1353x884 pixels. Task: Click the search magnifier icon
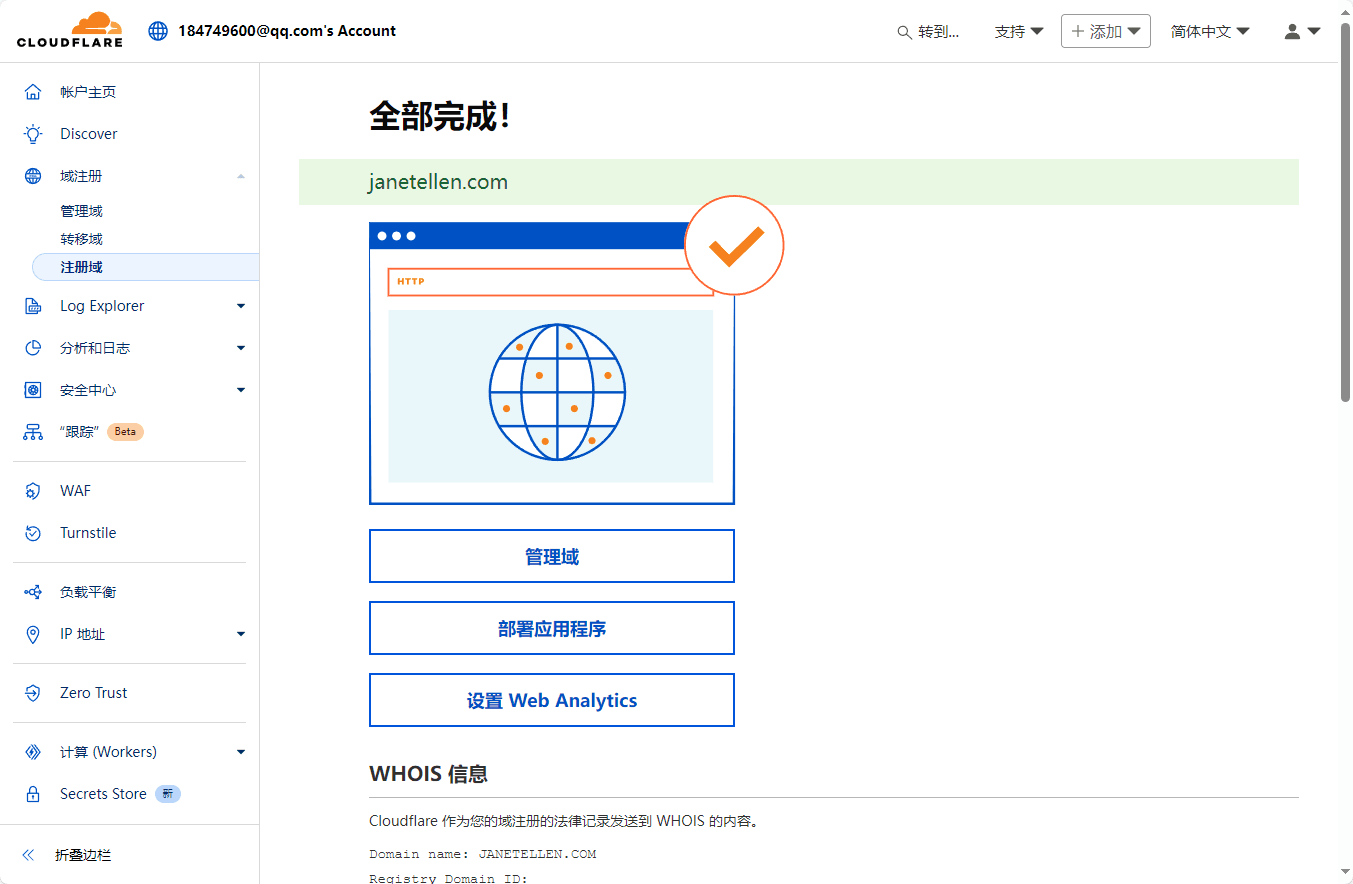904,32
